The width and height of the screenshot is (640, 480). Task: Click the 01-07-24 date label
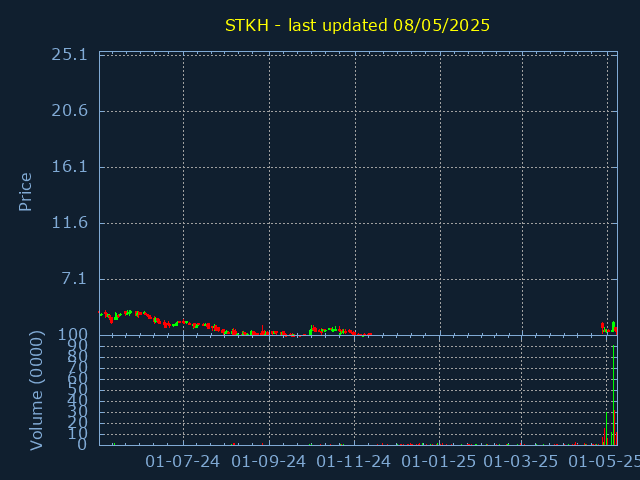(182, 462)
